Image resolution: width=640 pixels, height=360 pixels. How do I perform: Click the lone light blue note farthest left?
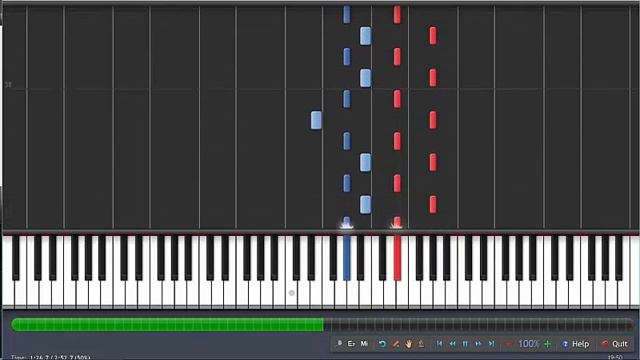click(x=316, y=120)
